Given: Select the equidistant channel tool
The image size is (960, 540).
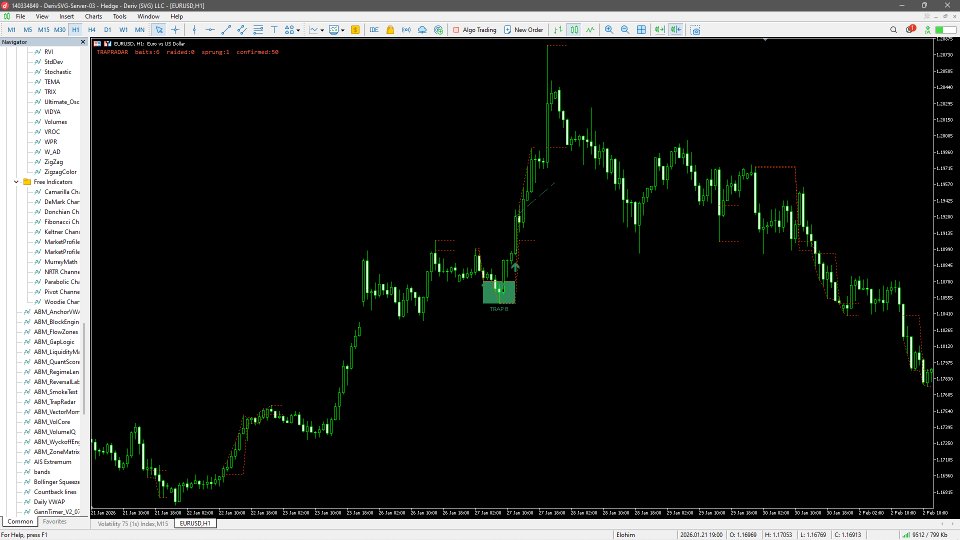Looking at the screenshot, I should point(242,29).
